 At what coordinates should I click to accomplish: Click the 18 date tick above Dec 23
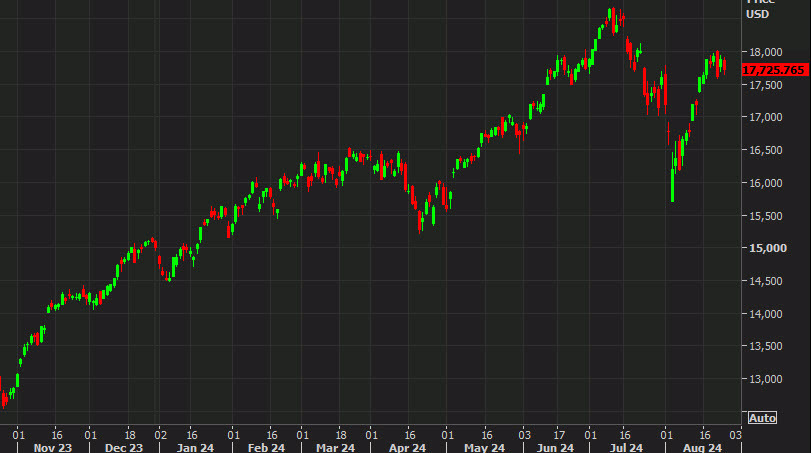[130, 435]
